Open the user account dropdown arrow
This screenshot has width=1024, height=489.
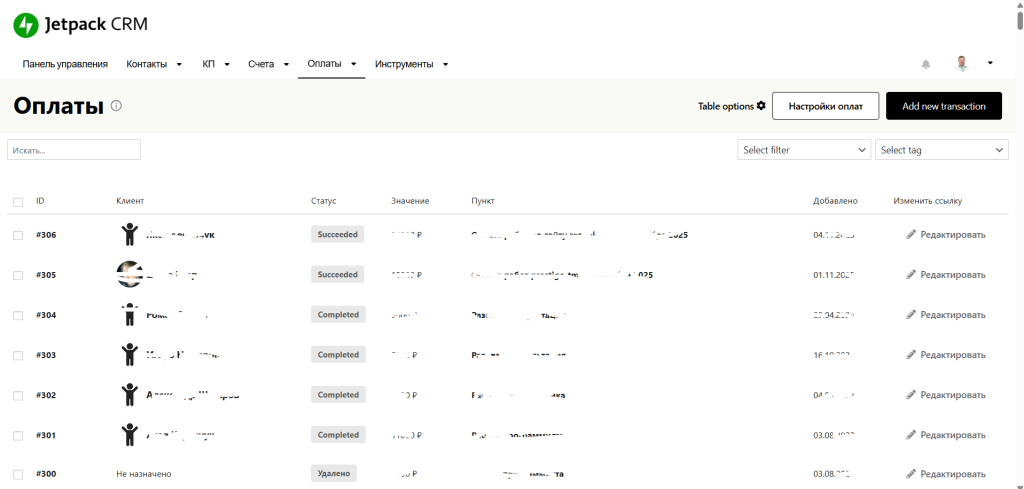coord(990,63)
